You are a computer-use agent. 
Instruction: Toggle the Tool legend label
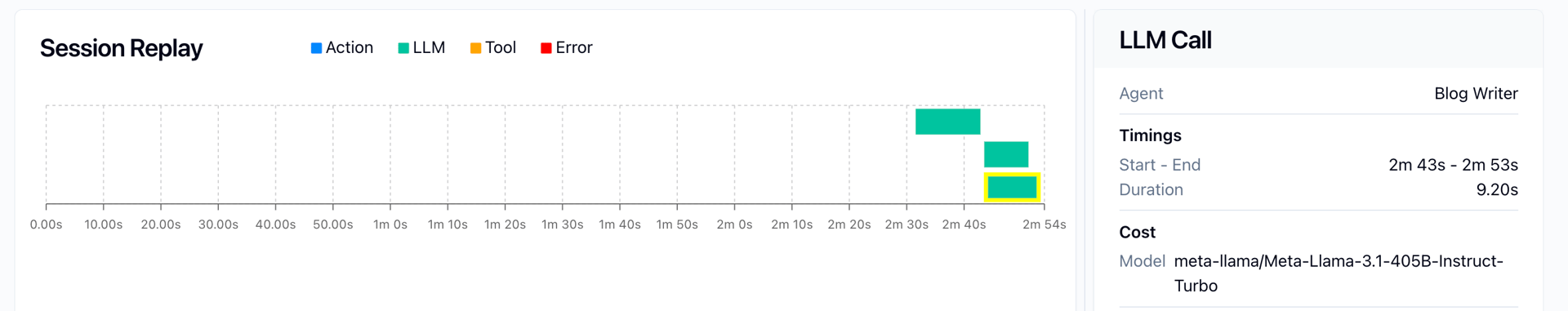(501, 48)
